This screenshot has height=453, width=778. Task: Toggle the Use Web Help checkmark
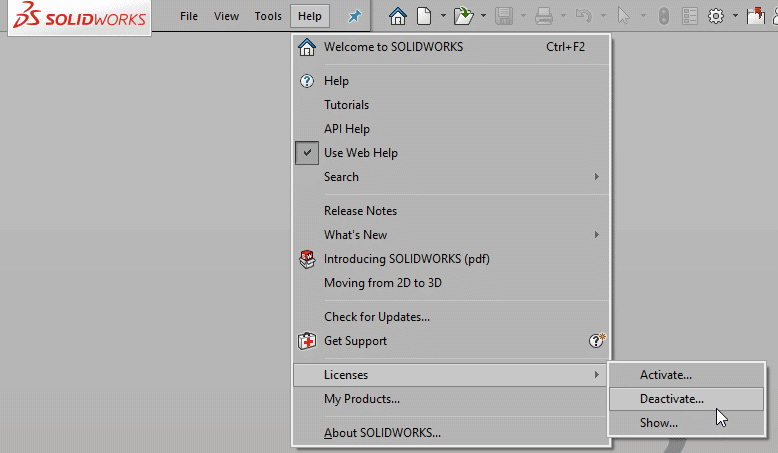307,153
